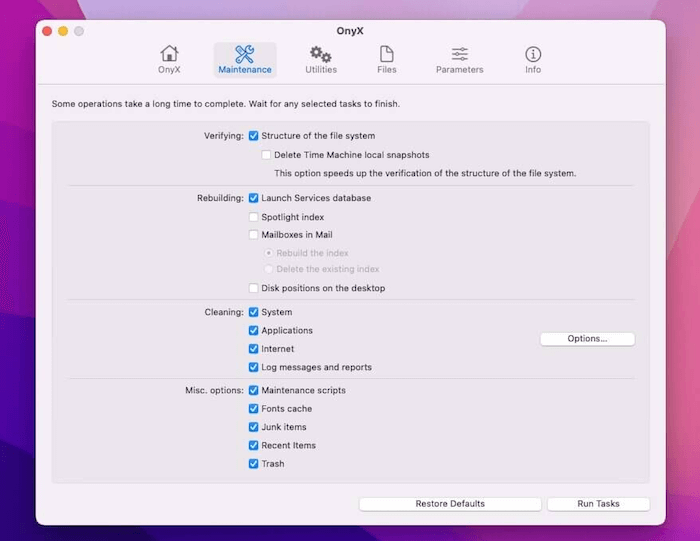Uncheck Recent Items option
700x541 pixels.
coord(254,445)
